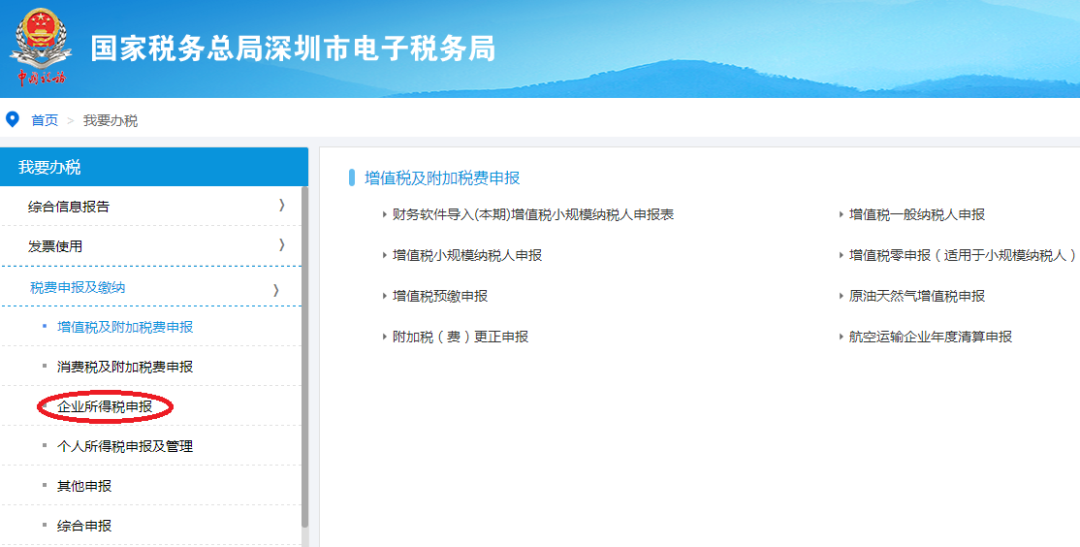Screen dimensions: 1080x547
Task: Click the square bullet before 其他申报
Action: click(x=45, y=486)
